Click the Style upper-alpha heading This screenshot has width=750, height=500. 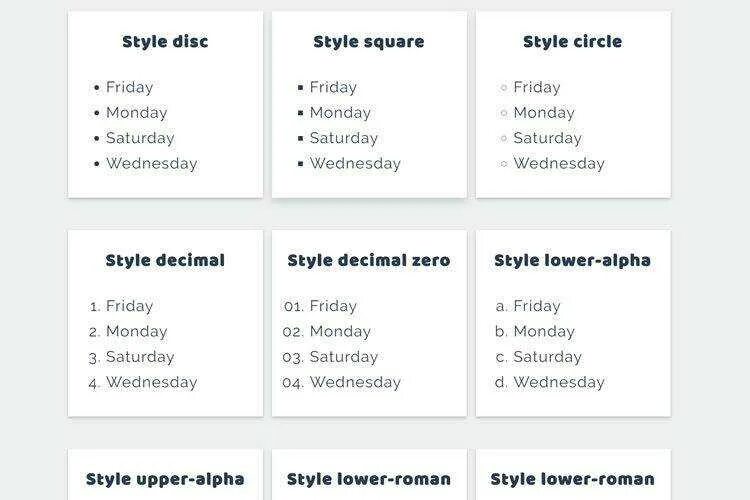[165, 480]
